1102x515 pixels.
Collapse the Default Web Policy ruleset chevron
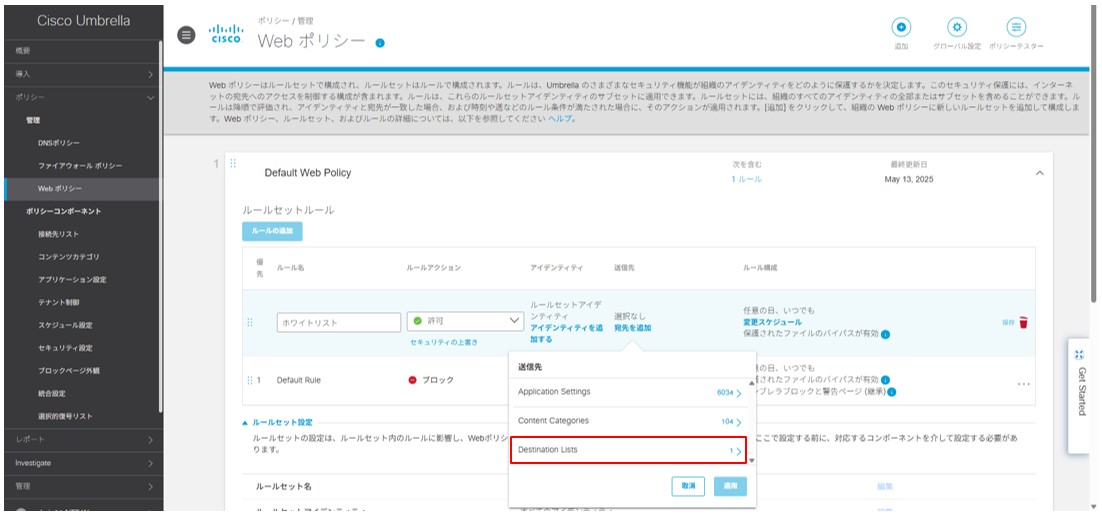[1040, 173]
